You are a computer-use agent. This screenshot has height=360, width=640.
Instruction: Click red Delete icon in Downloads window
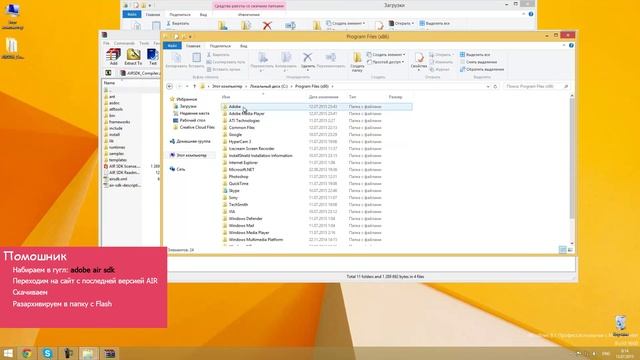[267, 25]
